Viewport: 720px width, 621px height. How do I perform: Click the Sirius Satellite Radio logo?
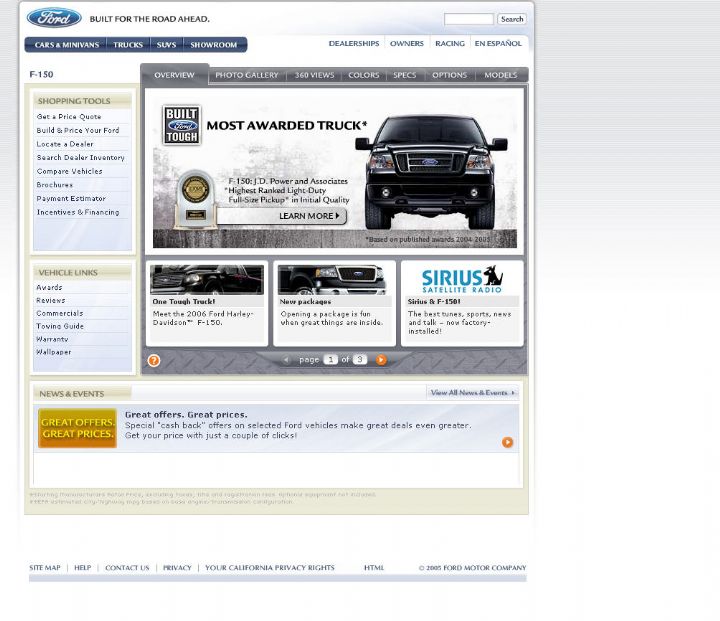pyautogui.click(x=461, y=279)
